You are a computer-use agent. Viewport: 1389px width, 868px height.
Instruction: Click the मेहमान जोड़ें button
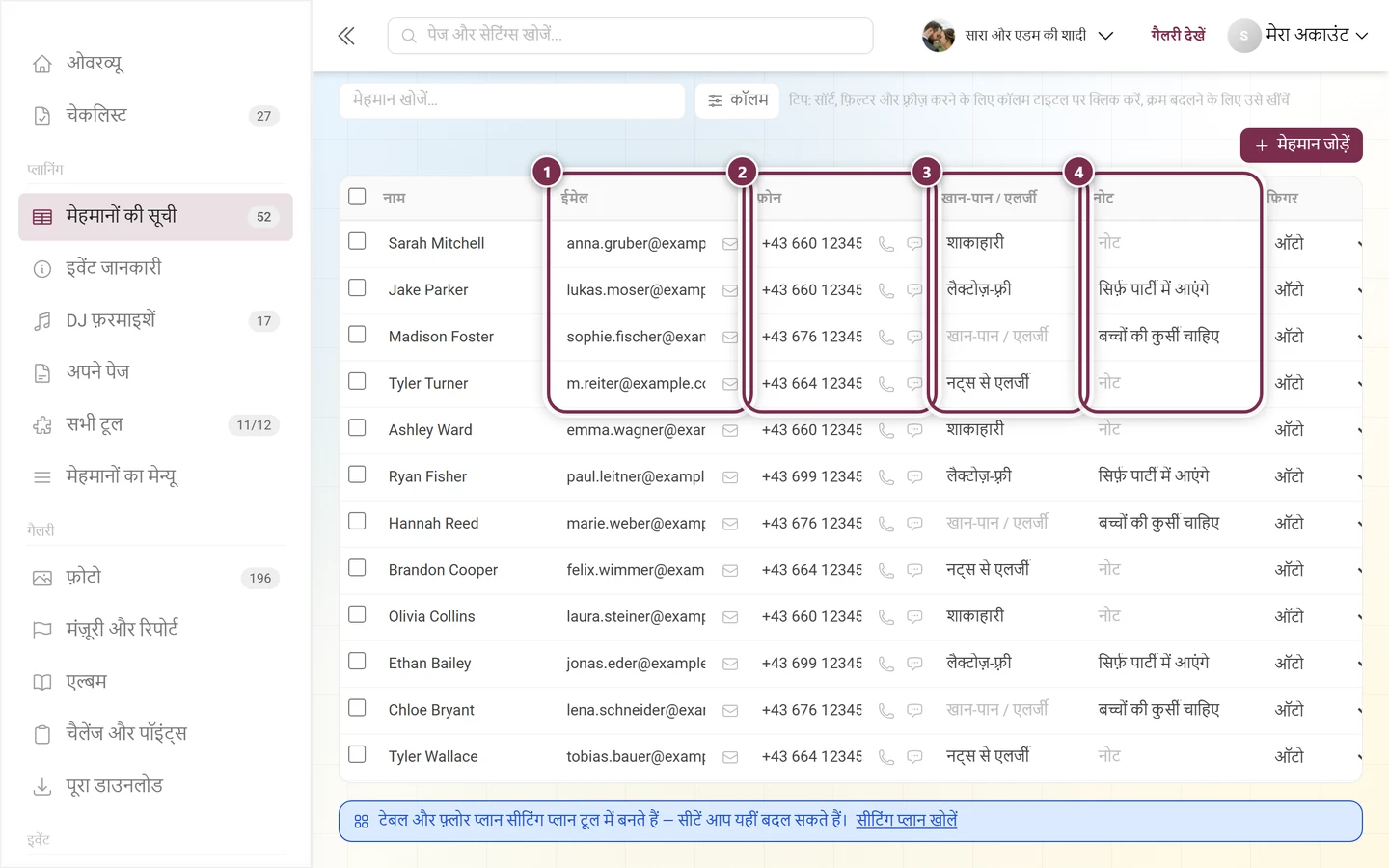click(x=1301, y=145)
